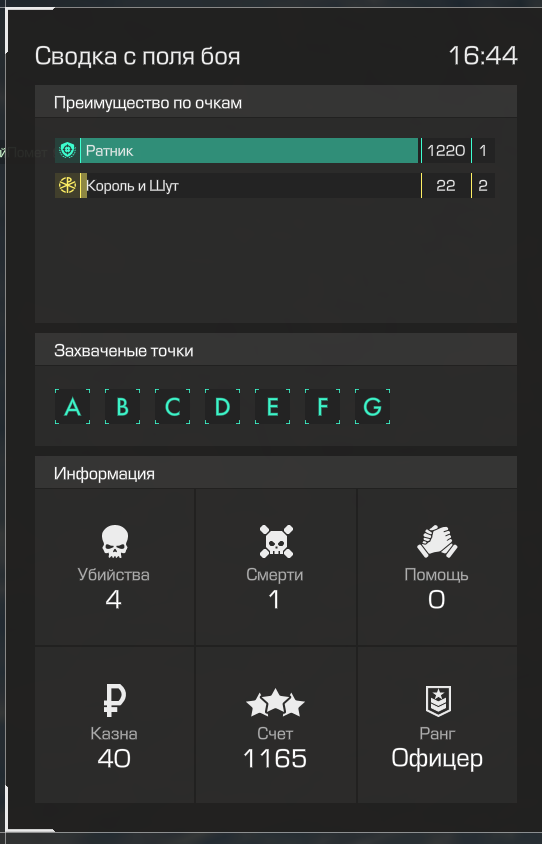
Task: Click the skull-and-crossbones Смерти icon
Action: tap(276, 541)
